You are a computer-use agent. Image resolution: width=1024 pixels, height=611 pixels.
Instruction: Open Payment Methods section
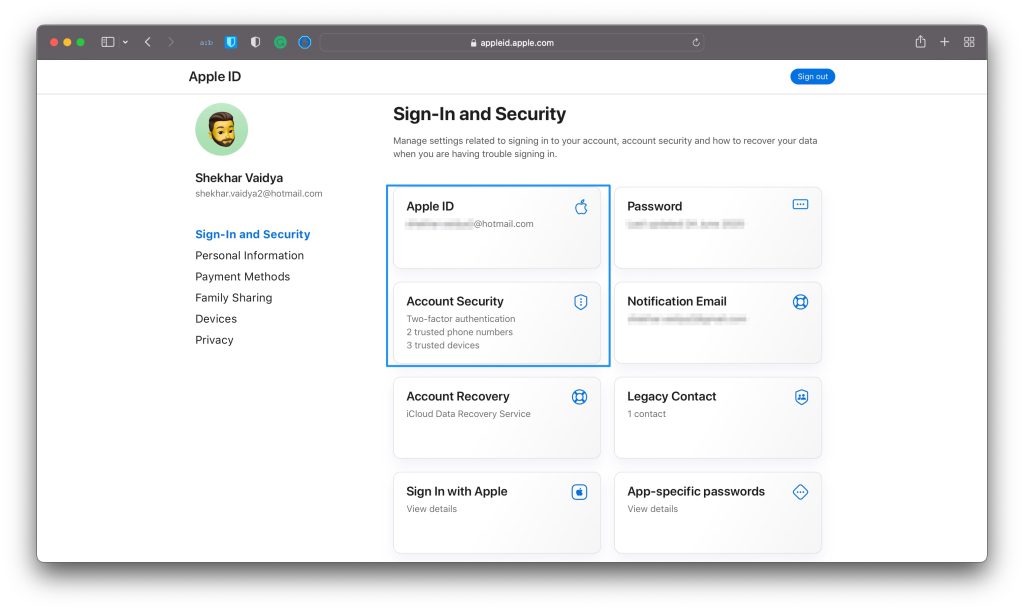click(x=242, y=277)
